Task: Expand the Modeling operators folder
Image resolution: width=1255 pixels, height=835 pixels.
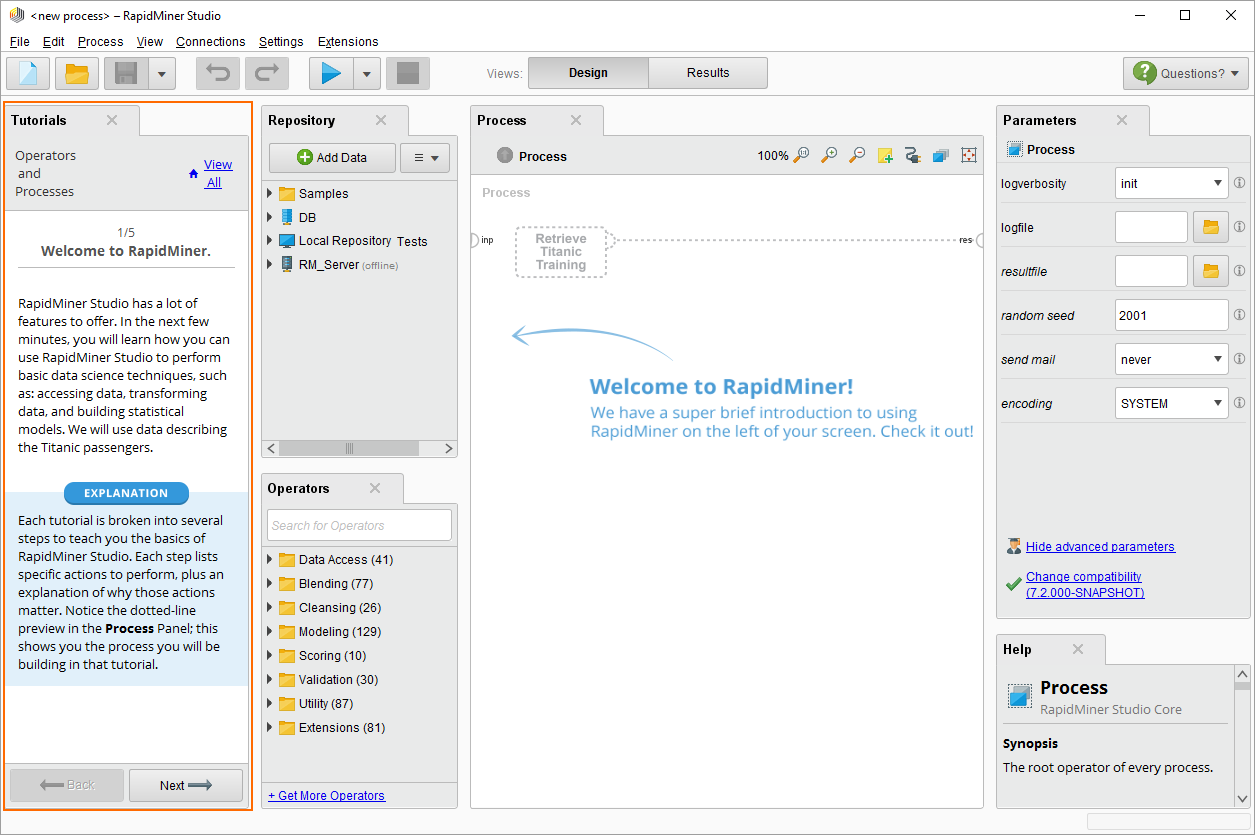Action: [270, 631]
